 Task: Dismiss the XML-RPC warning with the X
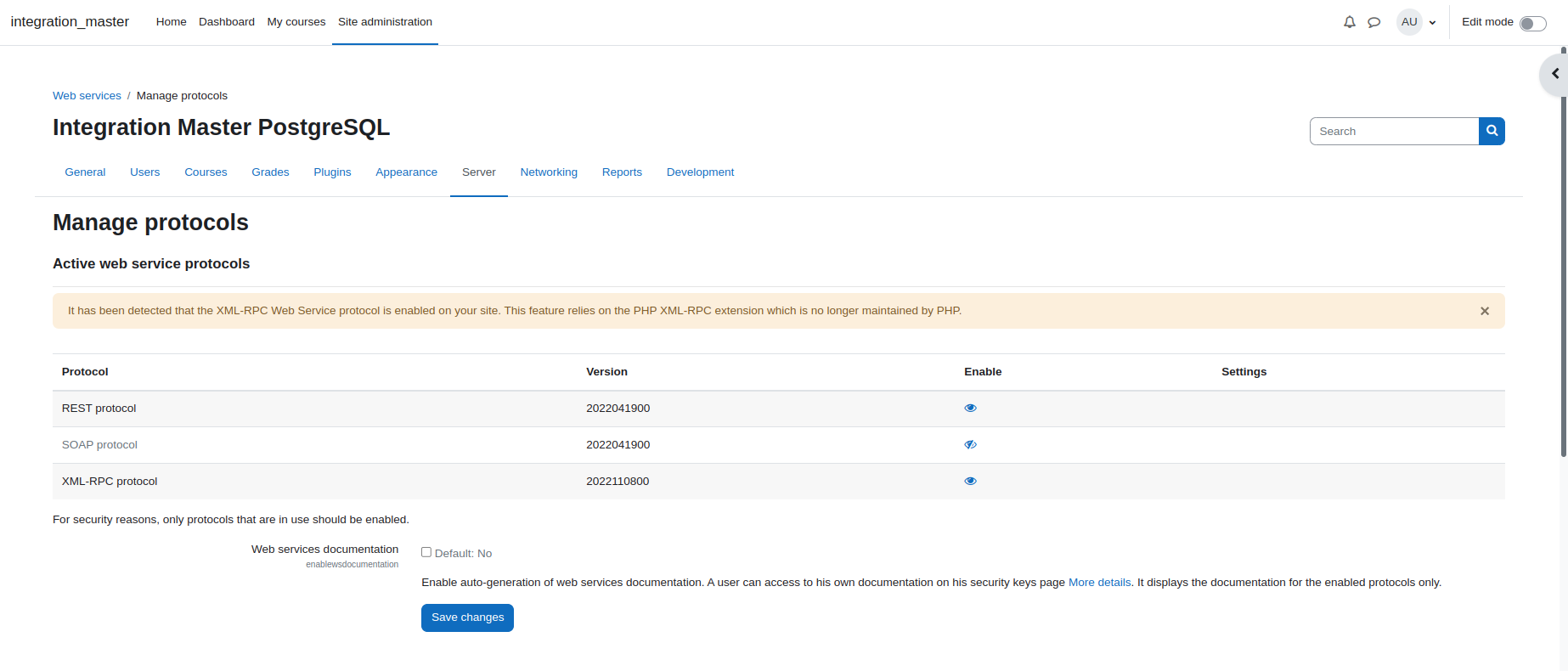click(1485, 311)
